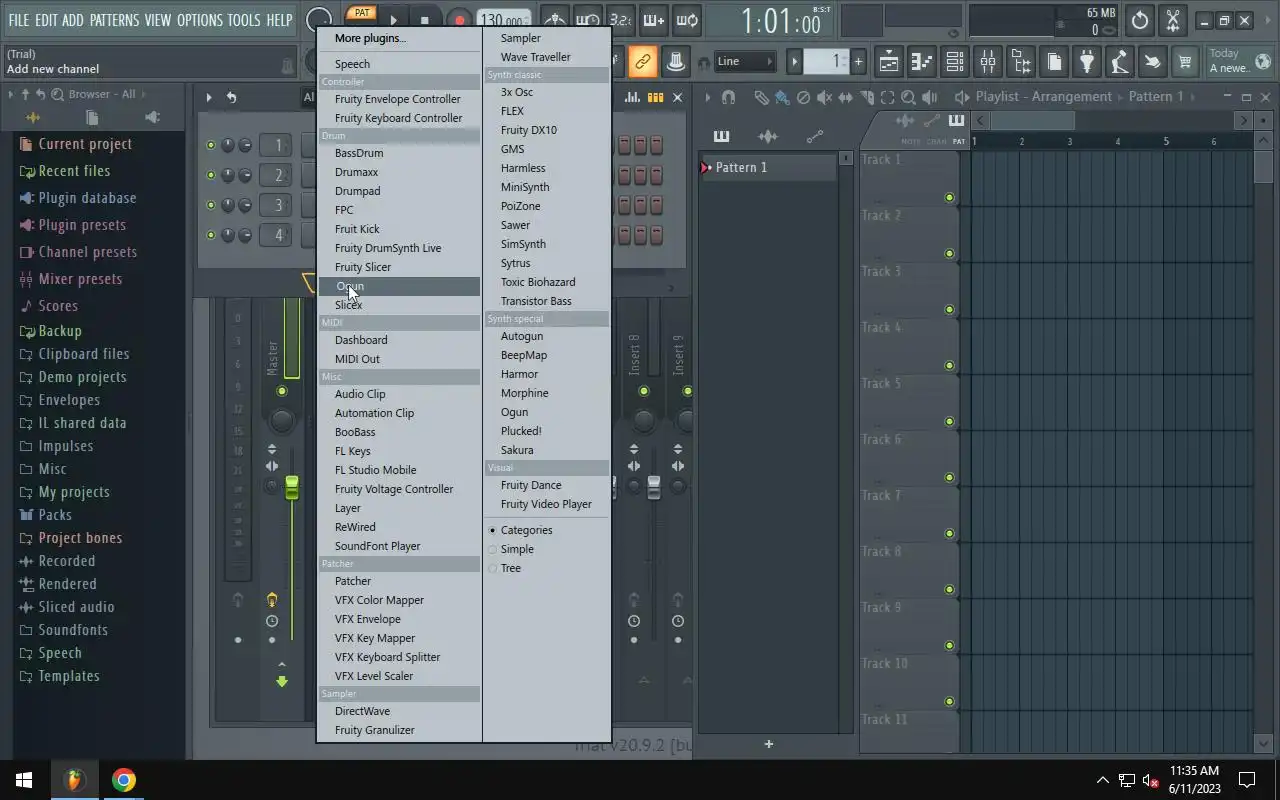This screenshot has height=800, width=1280.
Task: Open the PATTERNS menu
Action: (114, 20)
